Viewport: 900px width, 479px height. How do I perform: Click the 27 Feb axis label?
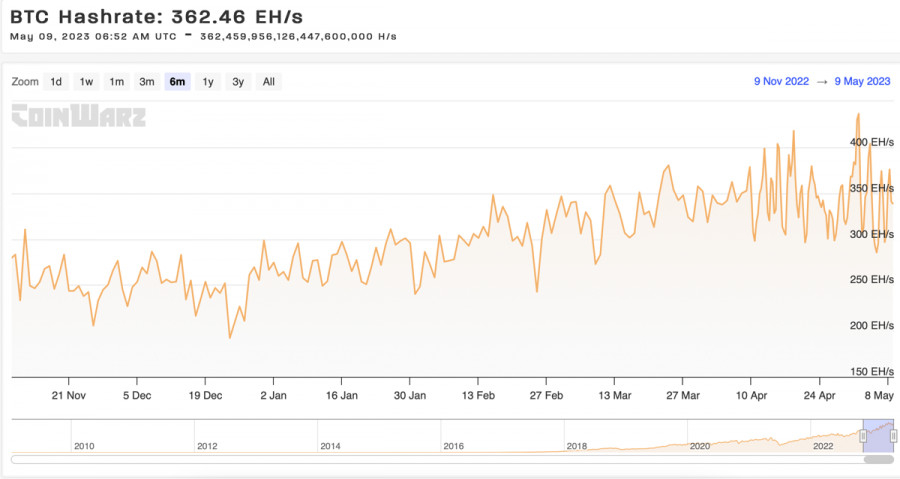[546, 395]
